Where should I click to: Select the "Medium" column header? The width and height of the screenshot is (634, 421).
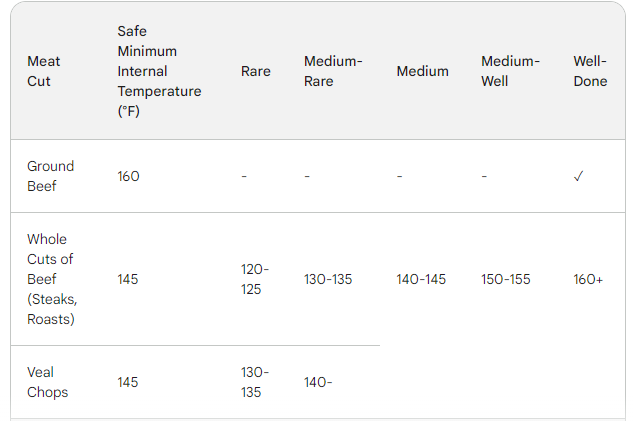coord(422,71)
